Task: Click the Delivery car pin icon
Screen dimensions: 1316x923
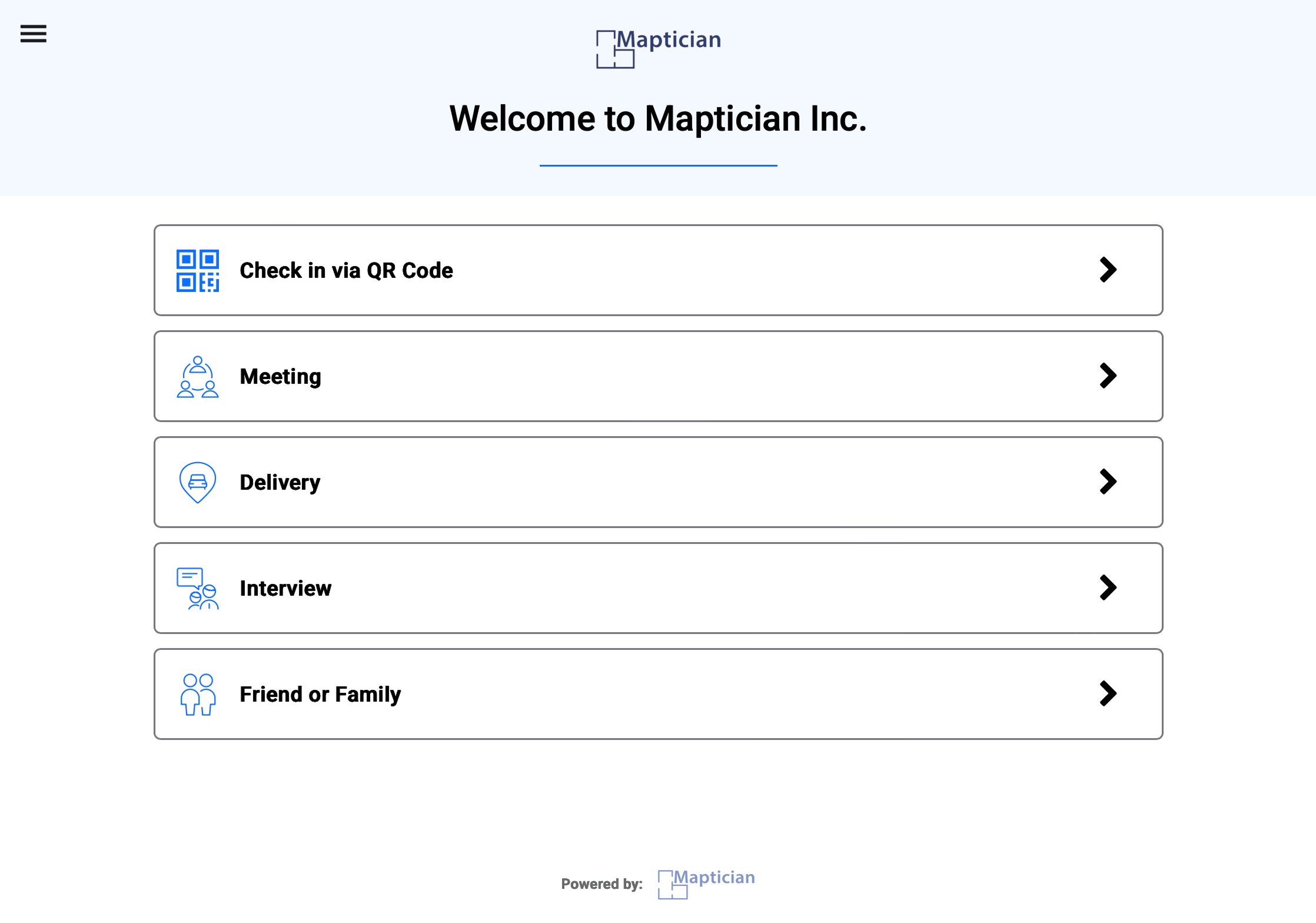Action: (198, 483)
